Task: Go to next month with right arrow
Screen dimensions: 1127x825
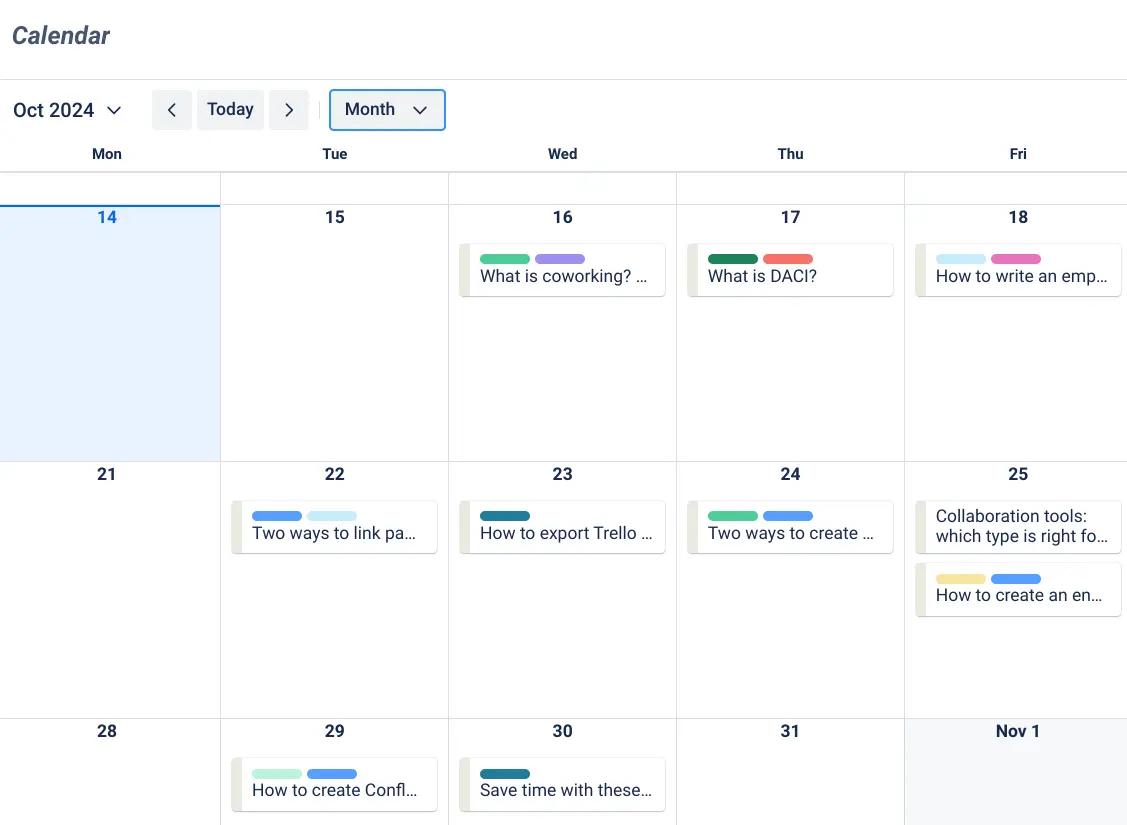Action: pyautogui.click(x=289, y=110)
